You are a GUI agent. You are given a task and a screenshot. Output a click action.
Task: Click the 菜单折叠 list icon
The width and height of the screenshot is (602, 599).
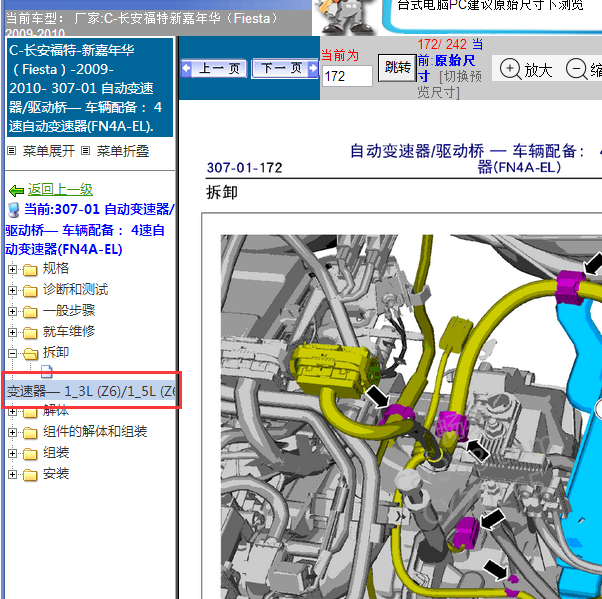click(86, 151)
